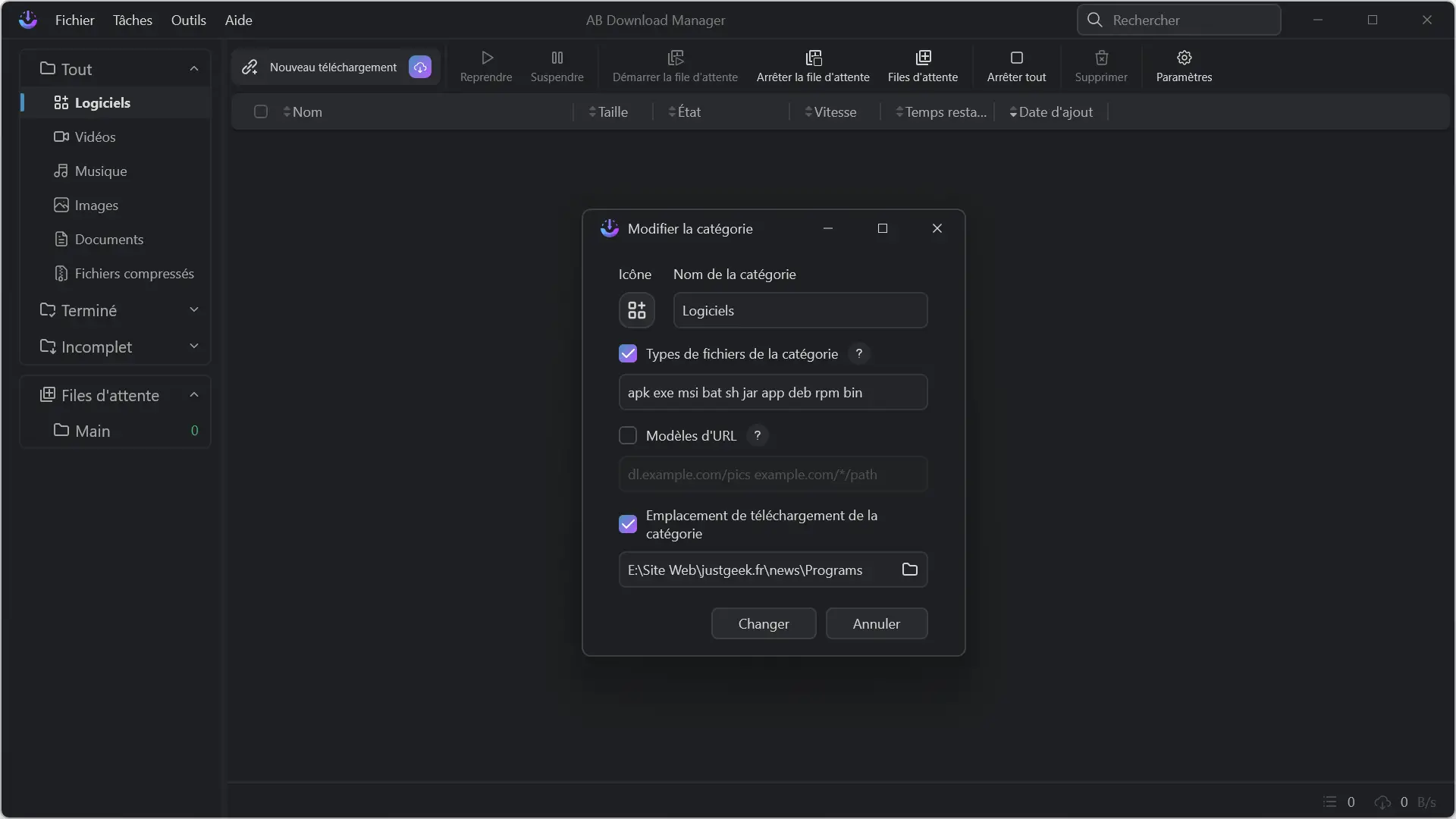Click Arrêter la file d'attente icon
The height and width of the screenshot is (819, 1456).
click(x=813, y=58)
